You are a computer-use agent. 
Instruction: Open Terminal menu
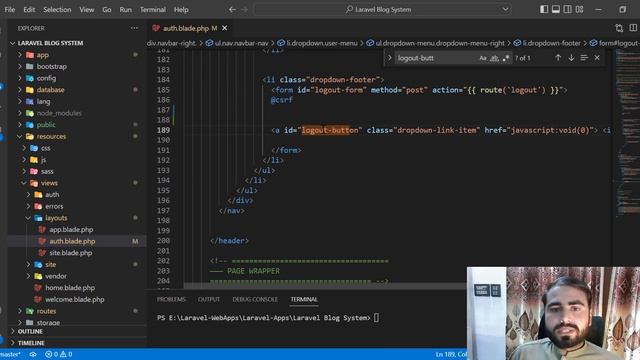153,9
